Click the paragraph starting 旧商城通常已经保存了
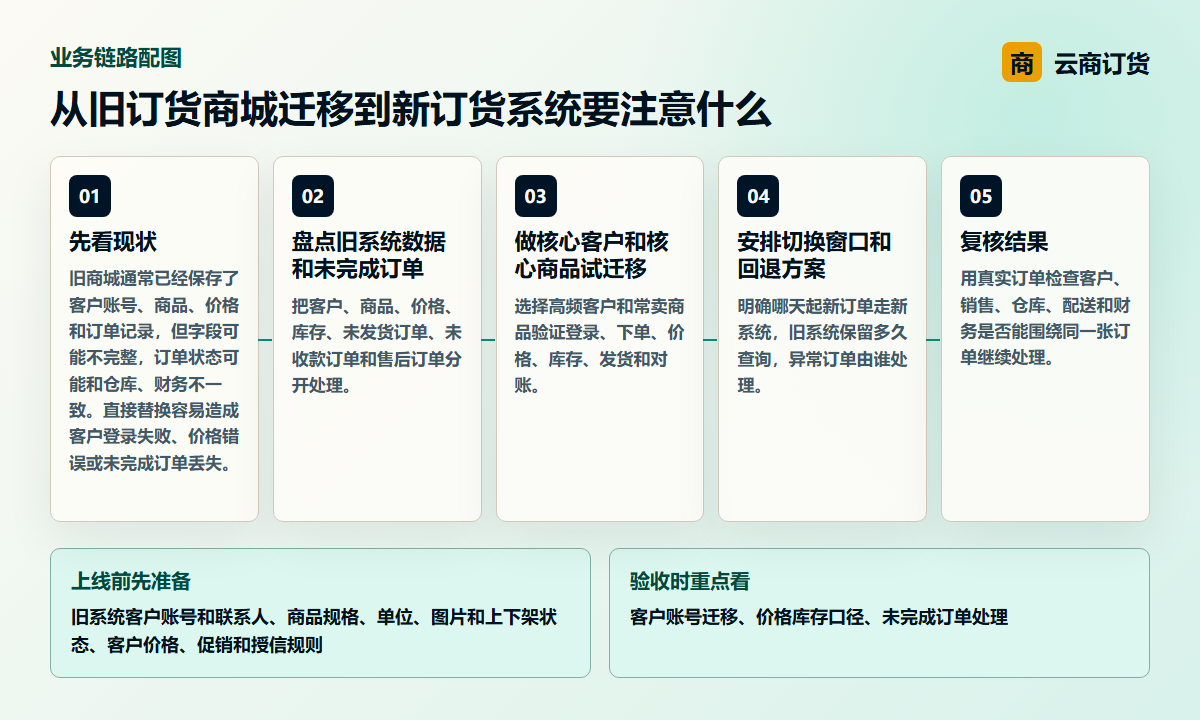 154,371
